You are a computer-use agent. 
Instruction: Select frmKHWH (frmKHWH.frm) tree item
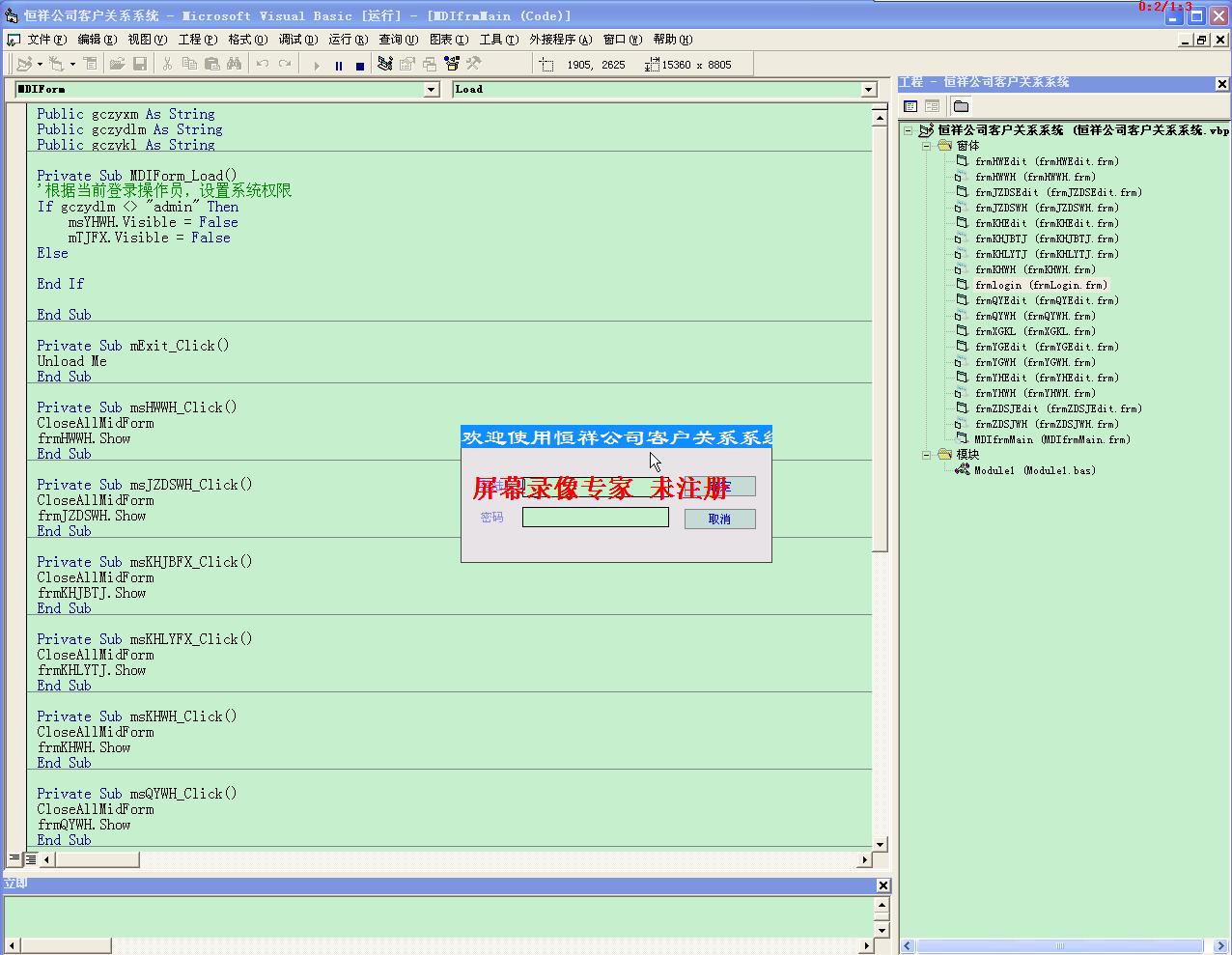point(1035,269)
